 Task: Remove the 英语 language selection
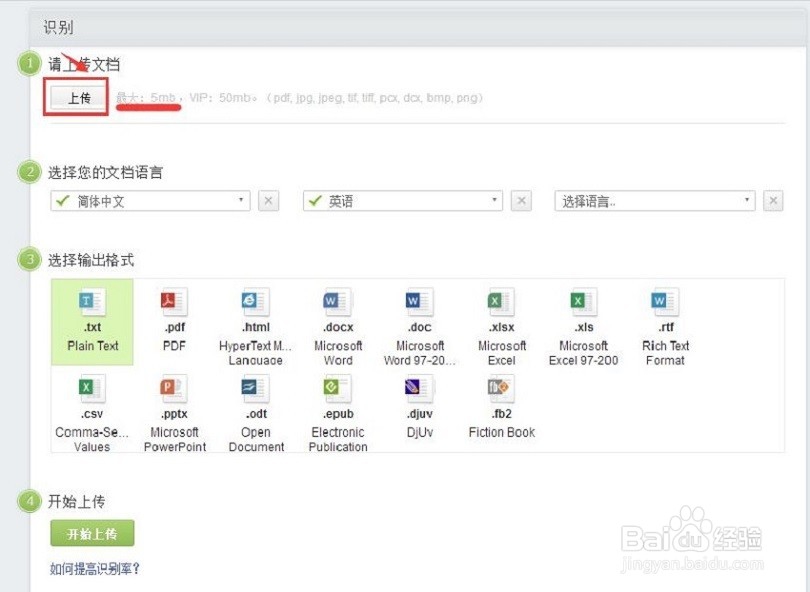(521, 201)
